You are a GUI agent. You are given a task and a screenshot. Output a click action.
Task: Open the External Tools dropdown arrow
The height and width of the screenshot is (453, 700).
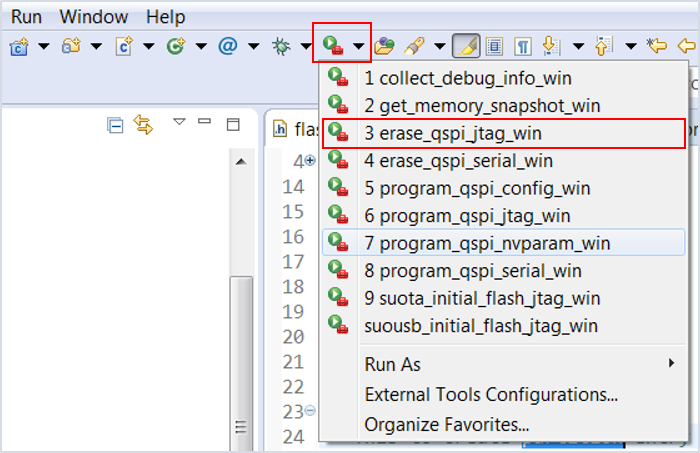tap(357, 46)
